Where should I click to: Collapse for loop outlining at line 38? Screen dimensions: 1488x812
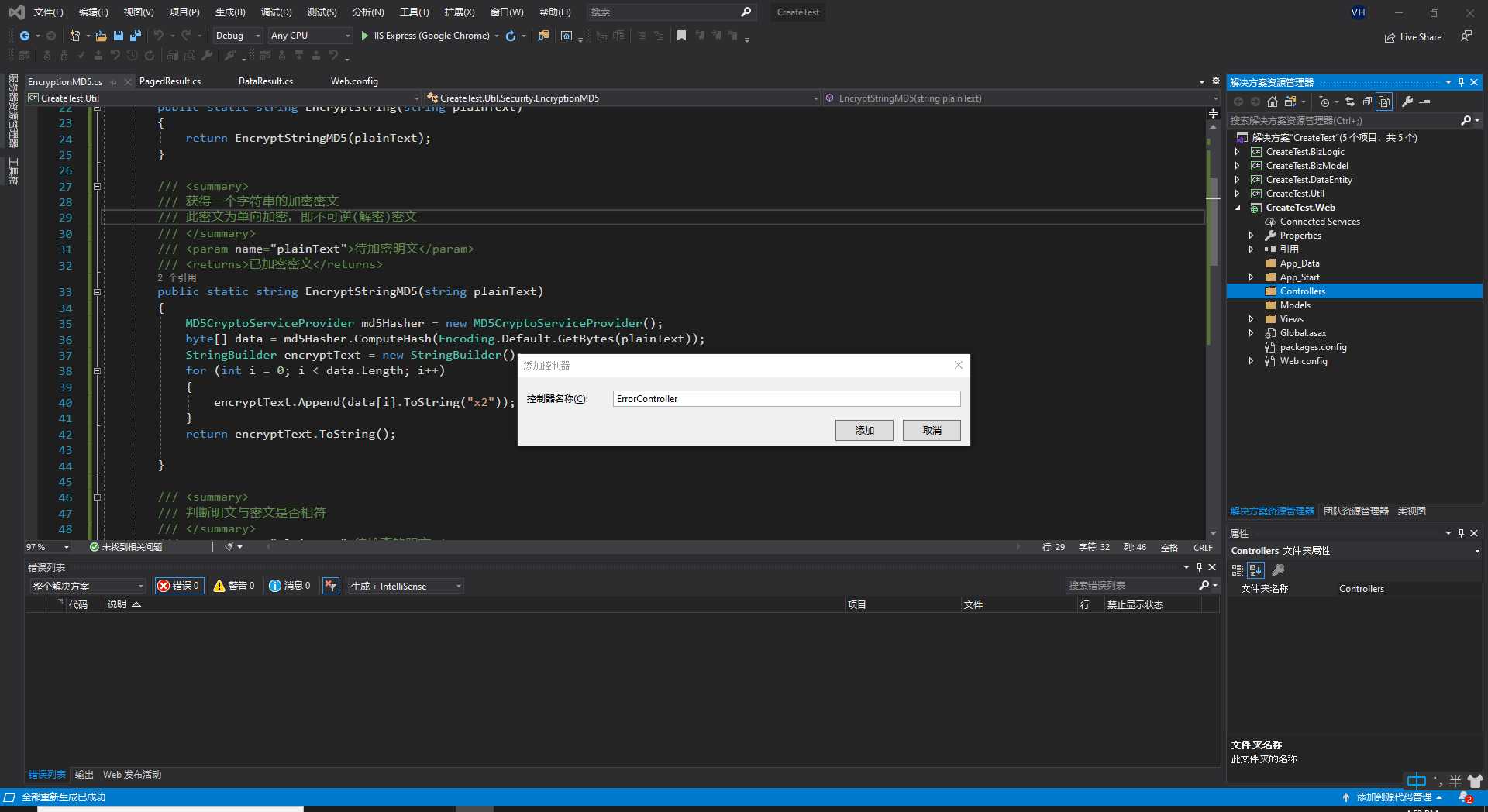pos(97,370)
